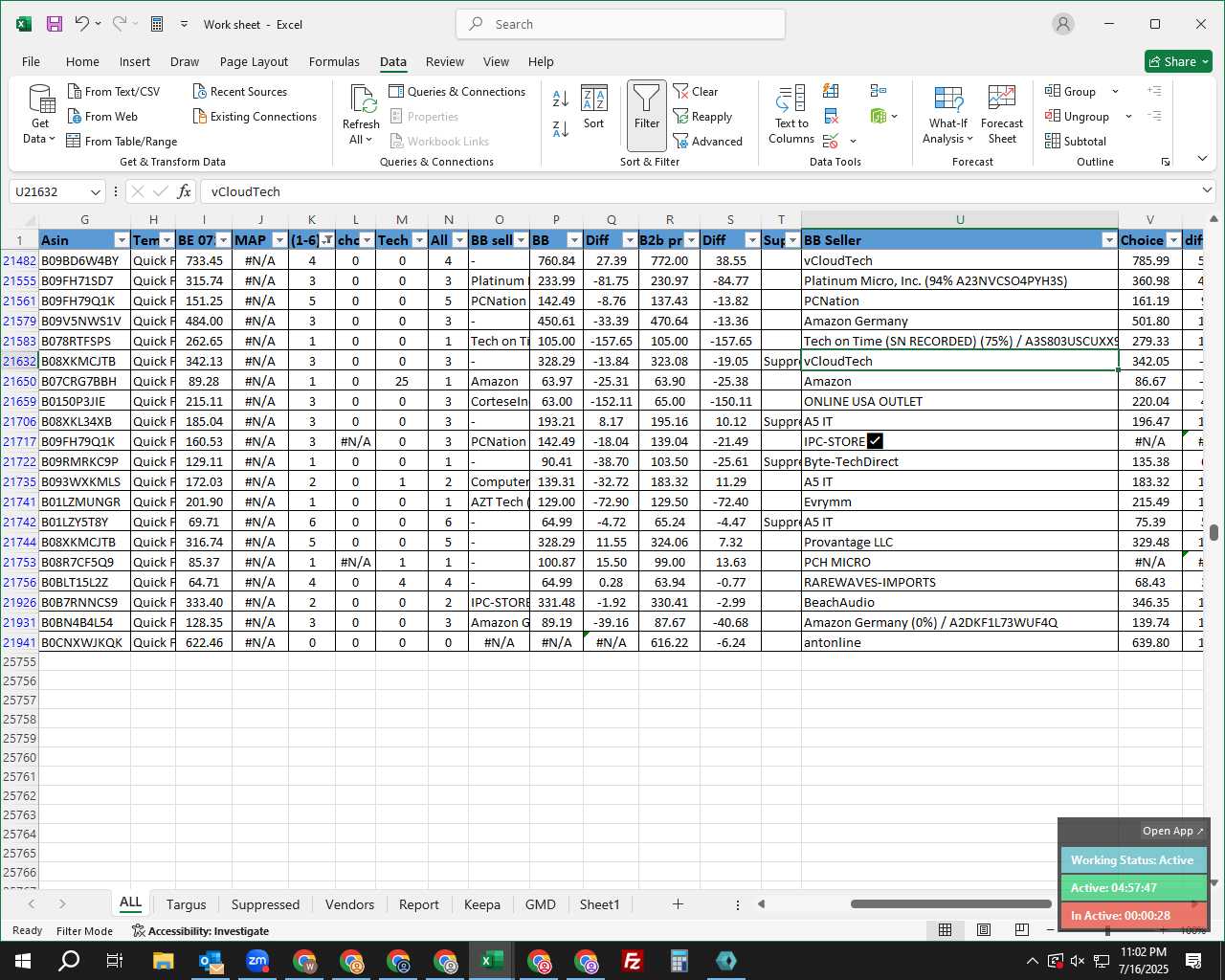Click the Refresh All icon
This screenshot has height=980, width=1225.
coord(363,99)
